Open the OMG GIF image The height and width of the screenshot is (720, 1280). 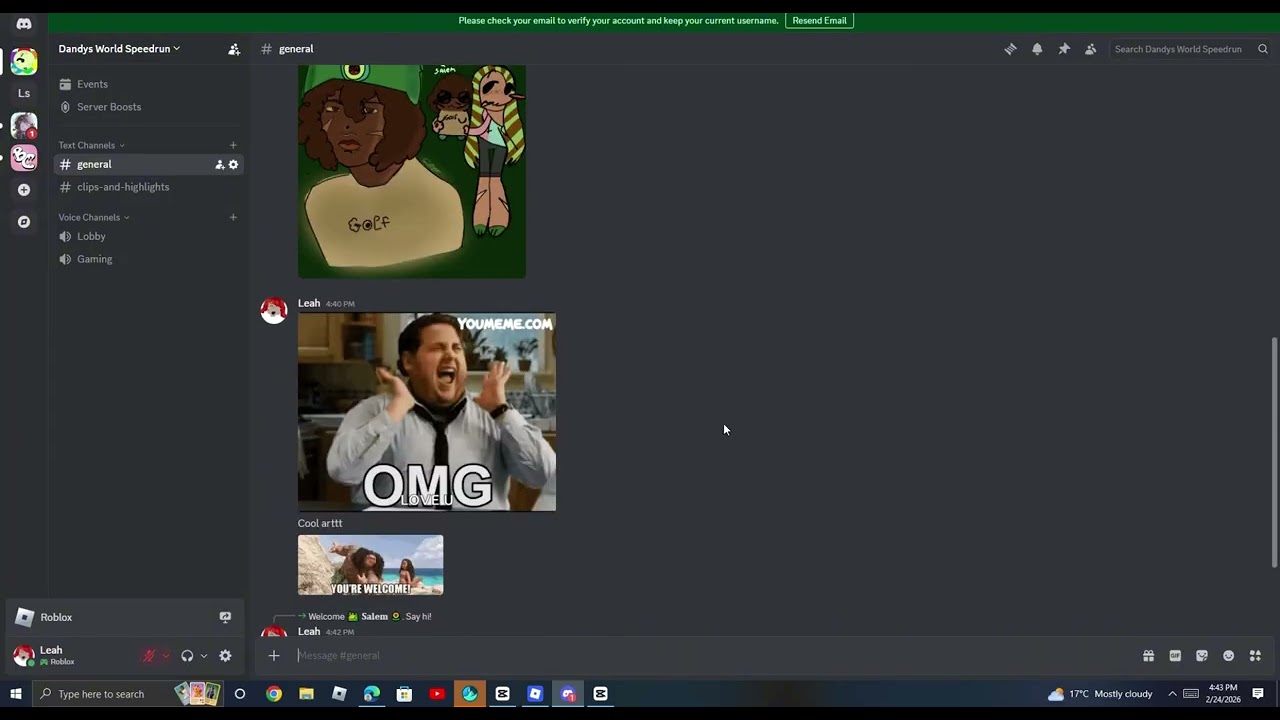pos(427,412)
